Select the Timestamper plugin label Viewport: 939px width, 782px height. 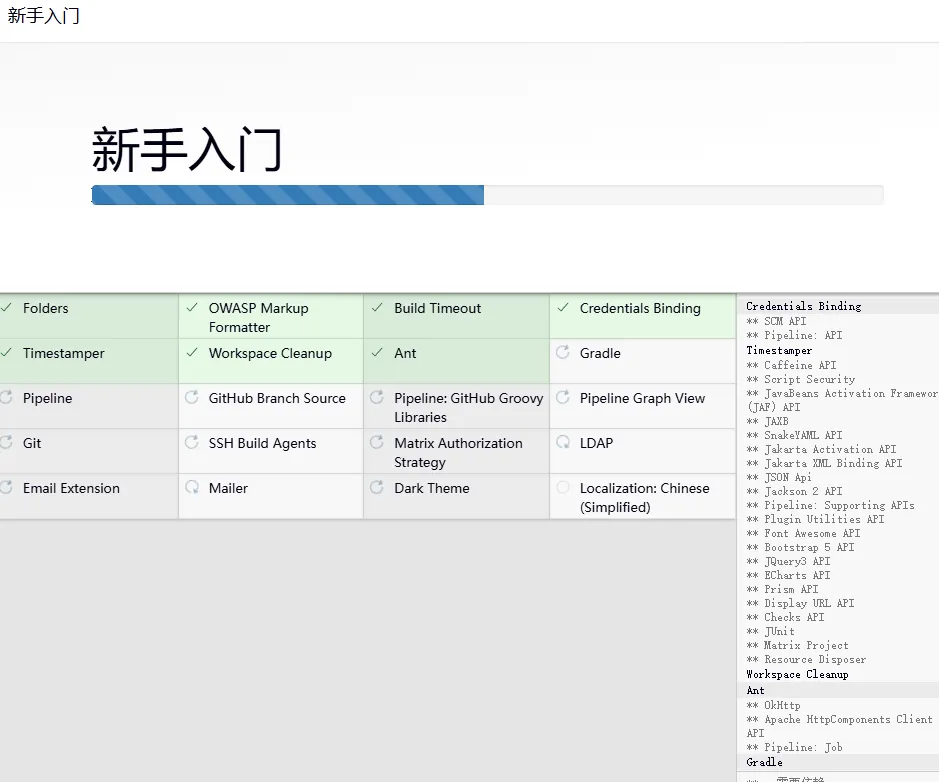pos(63,353)
